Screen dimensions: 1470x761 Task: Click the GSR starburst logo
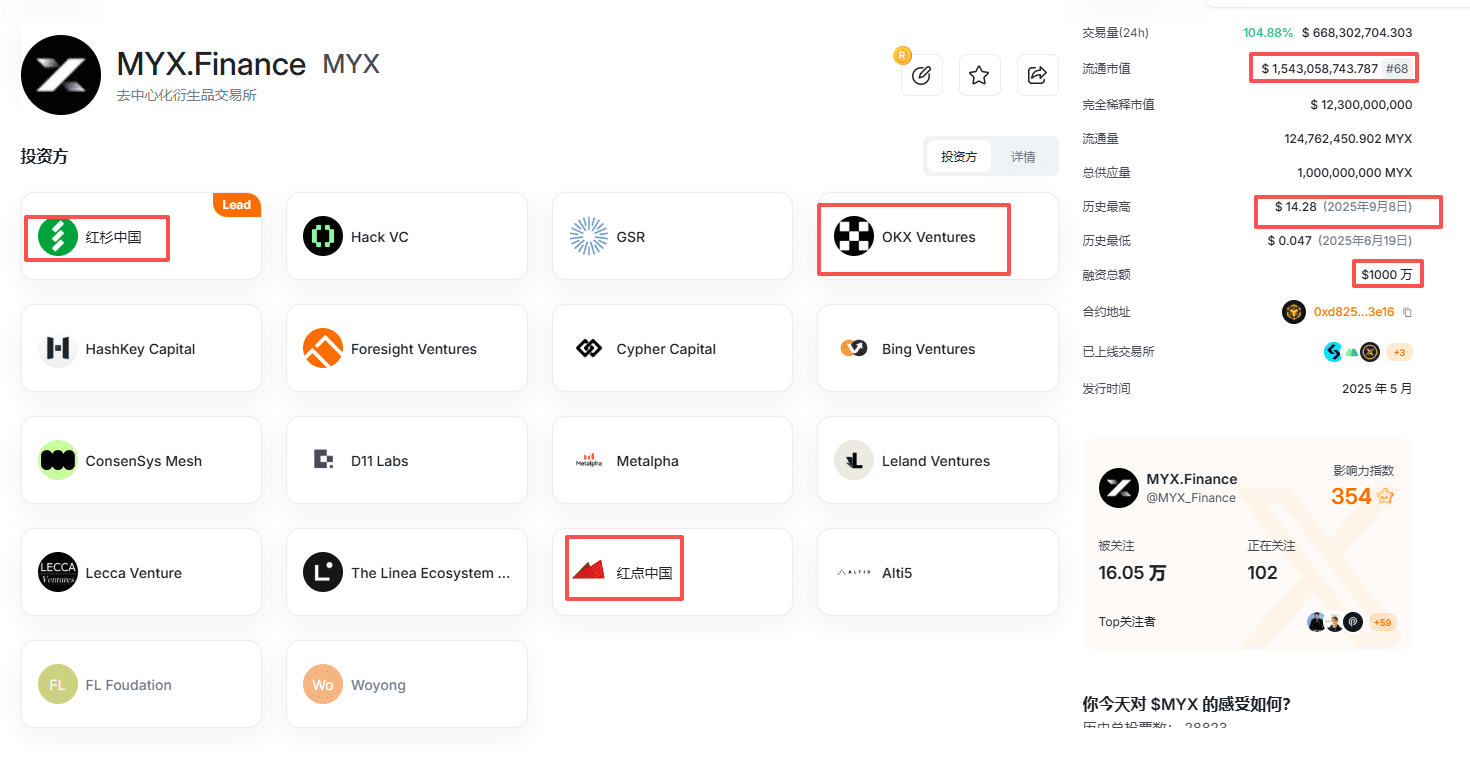click(589, 237)
